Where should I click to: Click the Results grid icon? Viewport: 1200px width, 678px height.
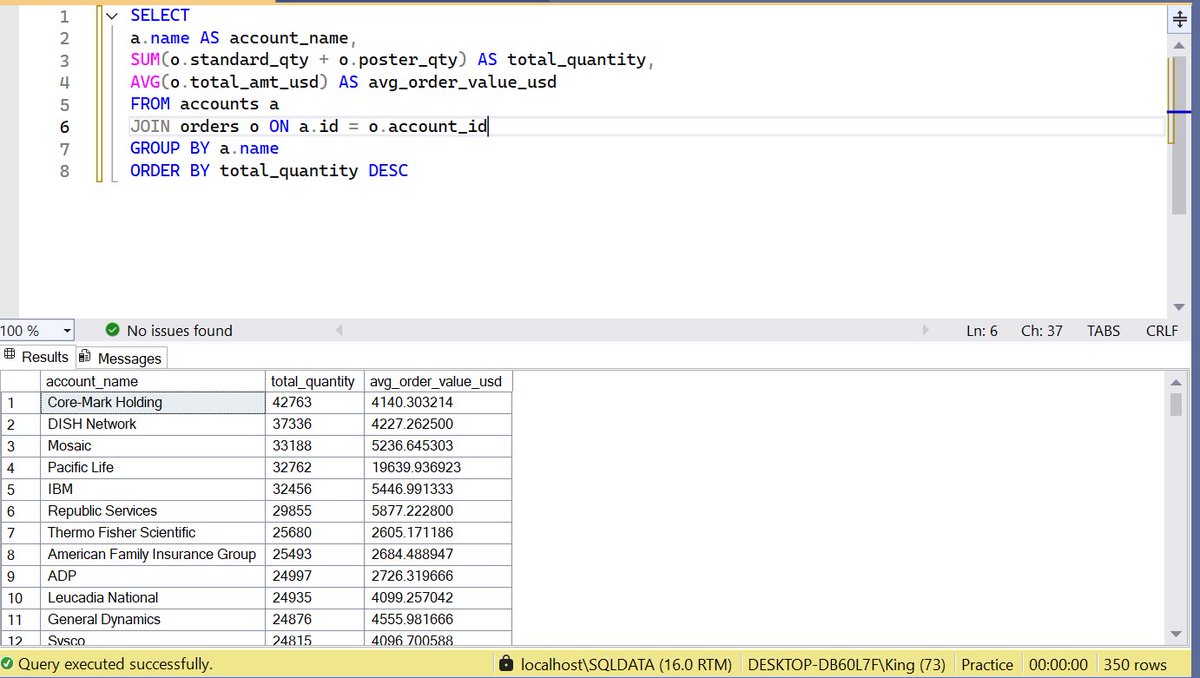(10, 357)
